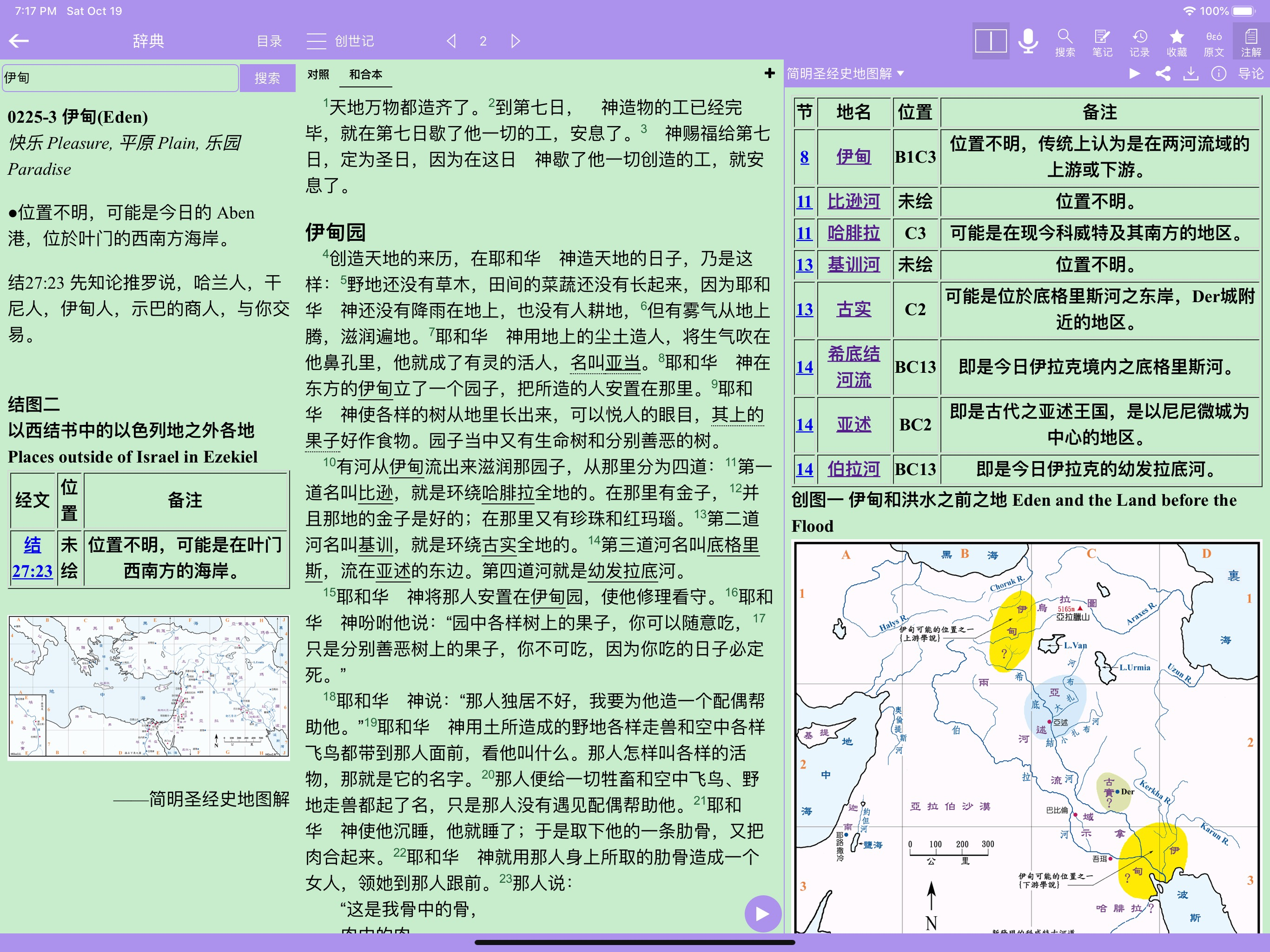The image size is (1270, 952).
Task: Open the 导论 introduction
Action: click(x=1250, y=73)
